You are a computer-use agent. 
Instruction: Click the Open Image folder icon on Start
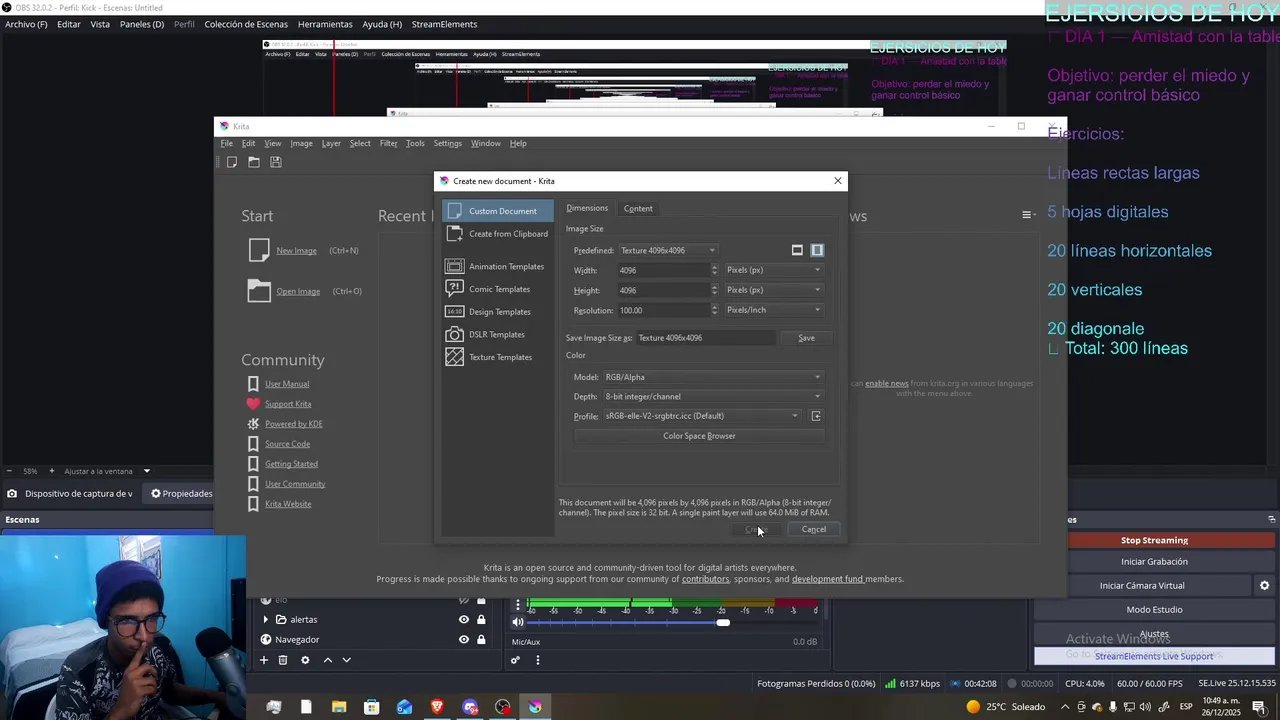tap(259, 291)
